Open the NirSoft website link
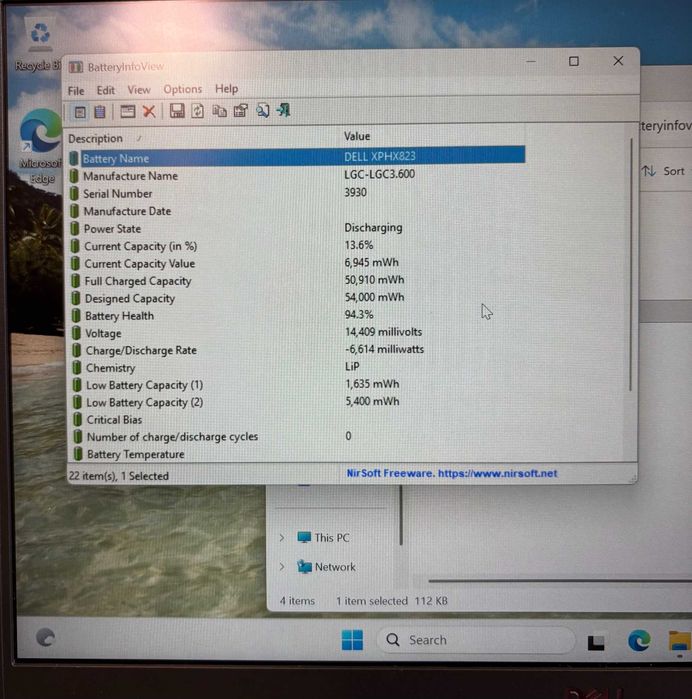The image size is (692, 699). (x=452, y=473)
